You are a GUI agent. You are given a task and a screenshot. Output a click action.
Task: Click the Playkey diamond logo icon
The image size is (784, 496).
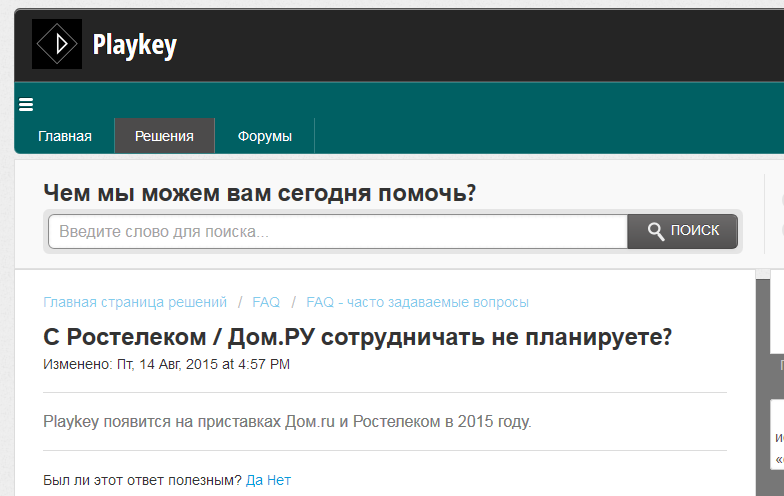coord(57,44)
